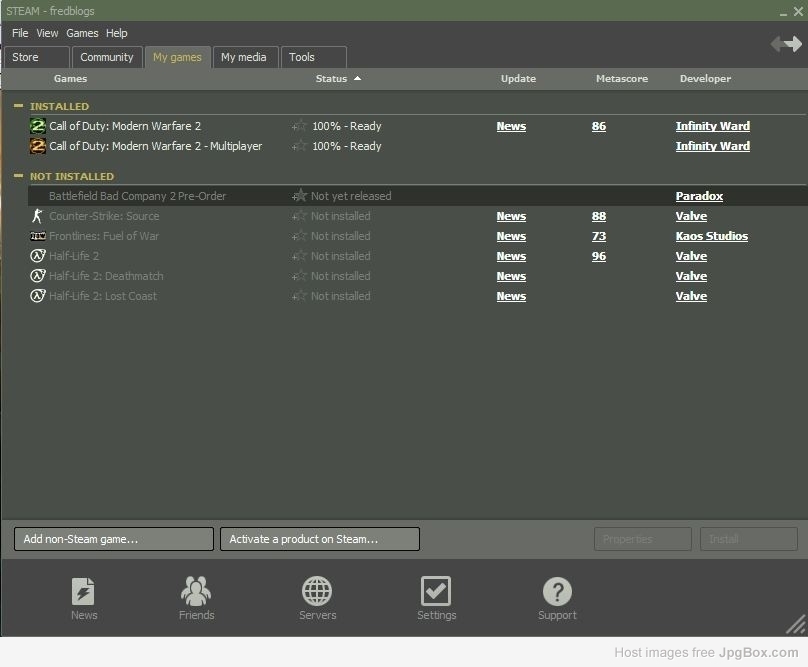Favorite Counter-Strike: Source star
The image size is (808, 667).
pos(299,216)
